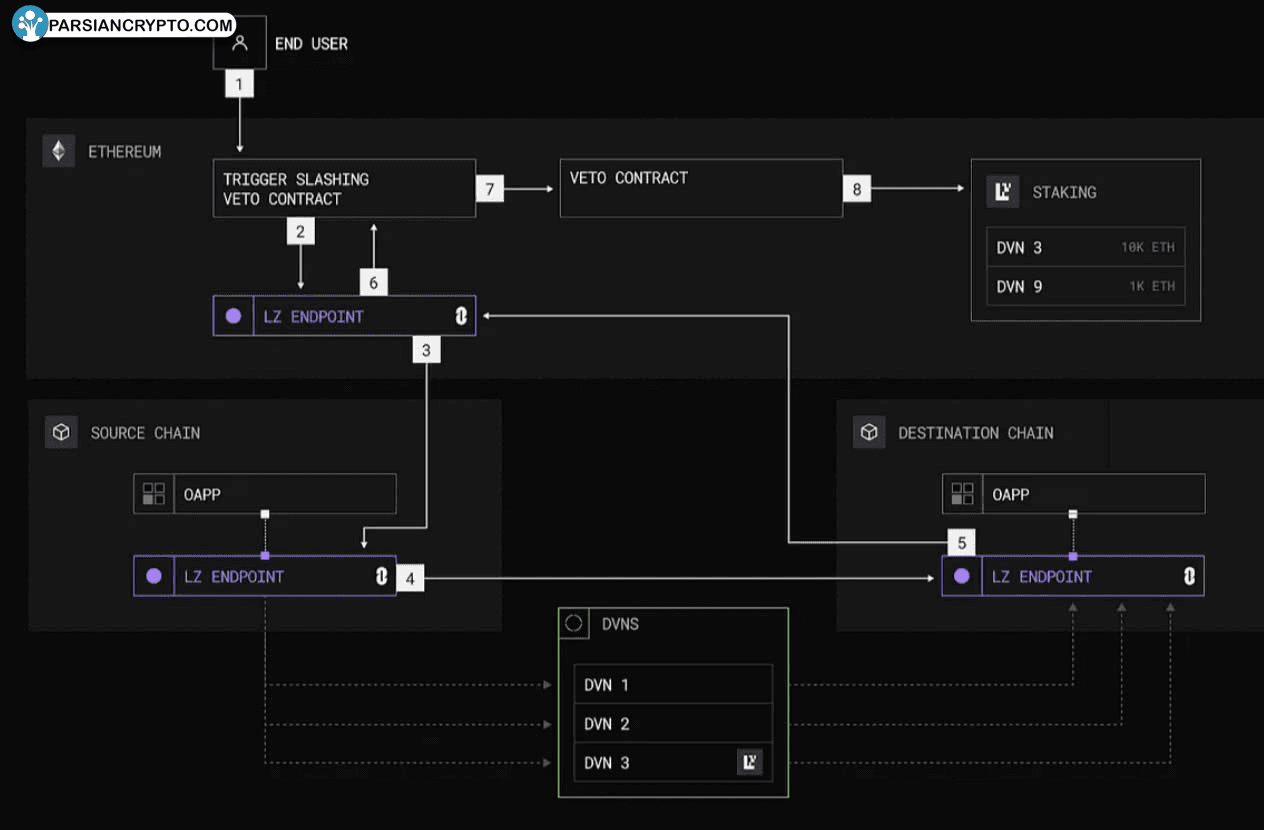Click the DVN 3 10K ETH staking row

tap(1085, 247)
